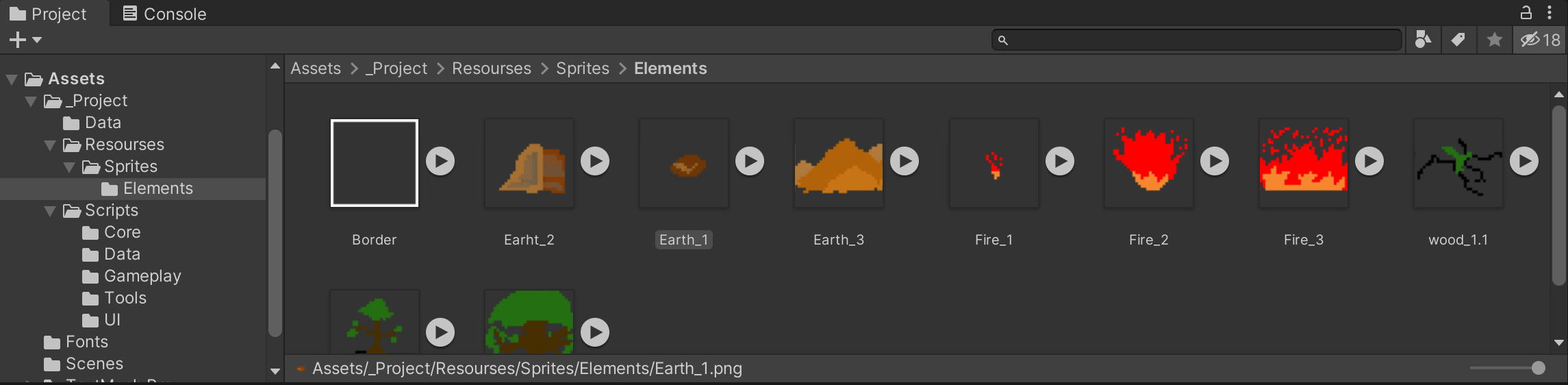Viewport: 1568px width, 385px height.
Task: Expand Earht_2 sub-assets arrow button
Action: click(595, 161)
